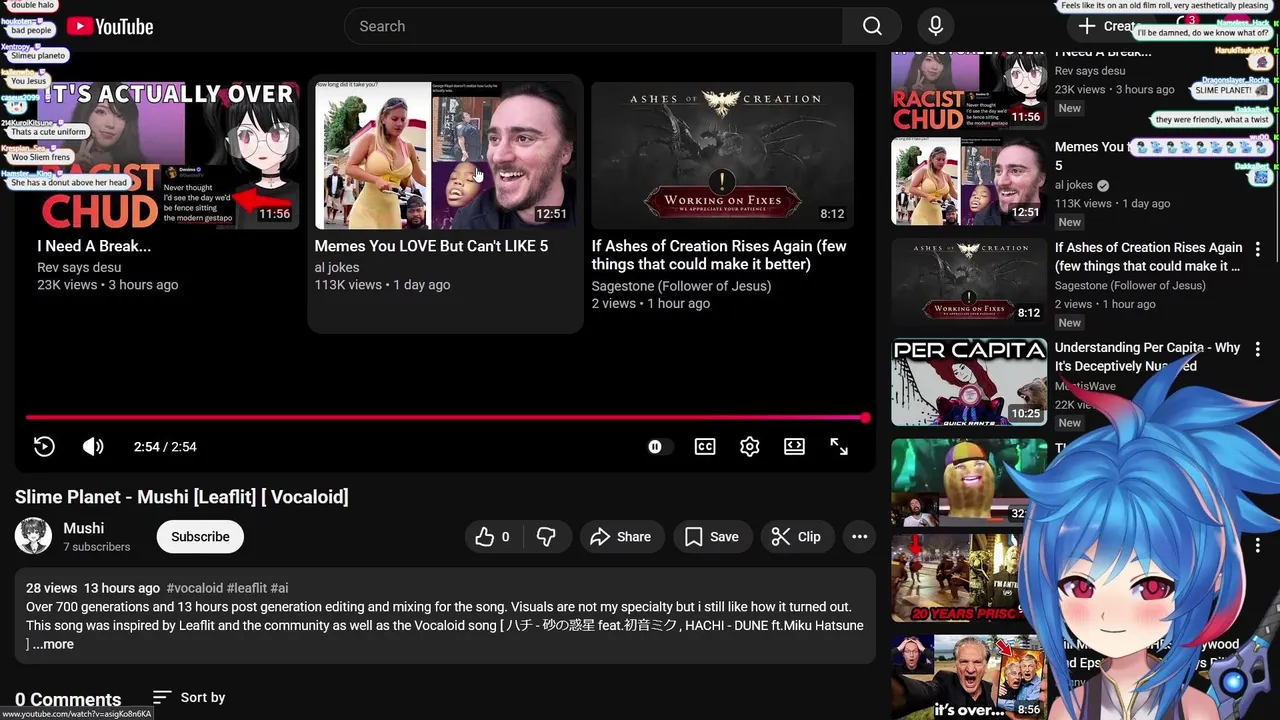
Task: Open endscreen video I Need A Break thumbnail
Action: pos(168,155)
